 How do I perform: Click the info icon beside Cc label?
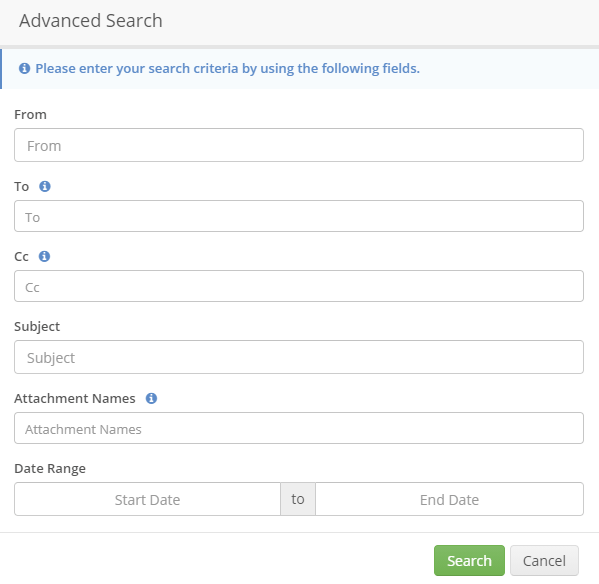coord(44,256)
